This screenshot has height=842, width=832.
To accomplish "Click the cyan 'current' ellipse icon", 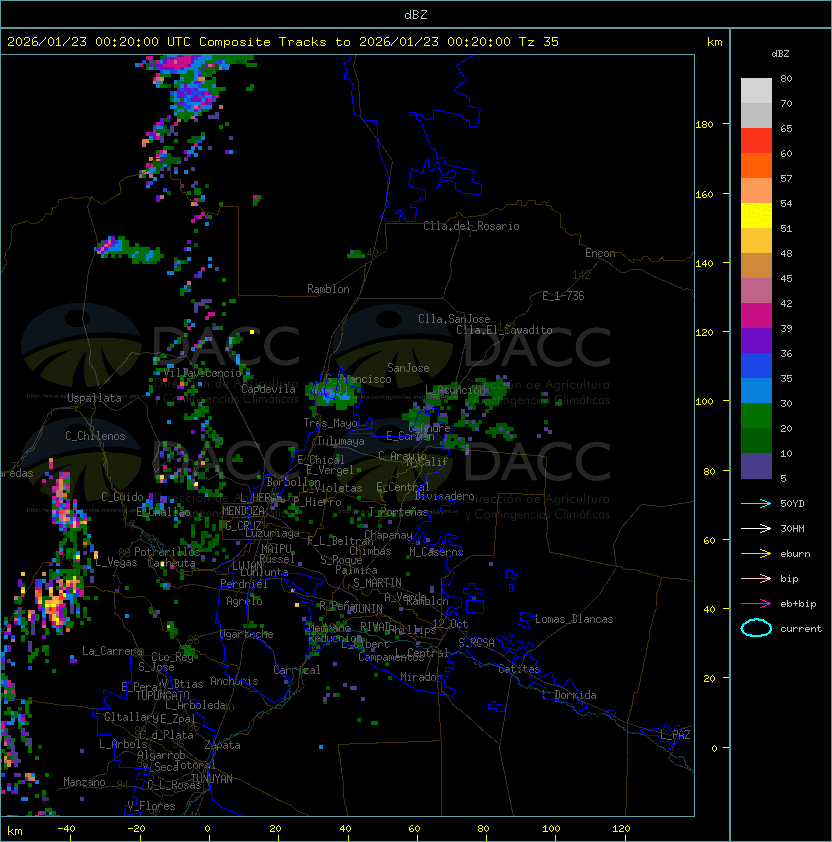I will (756, 628).
